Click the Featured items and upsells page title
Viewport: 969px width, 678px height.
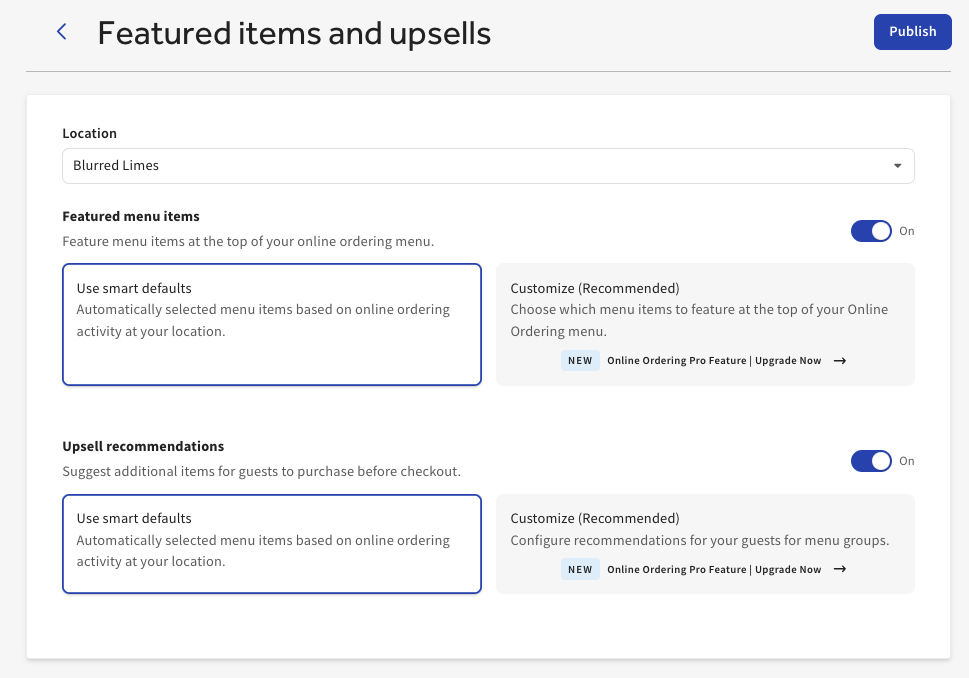tap(294, 33)
